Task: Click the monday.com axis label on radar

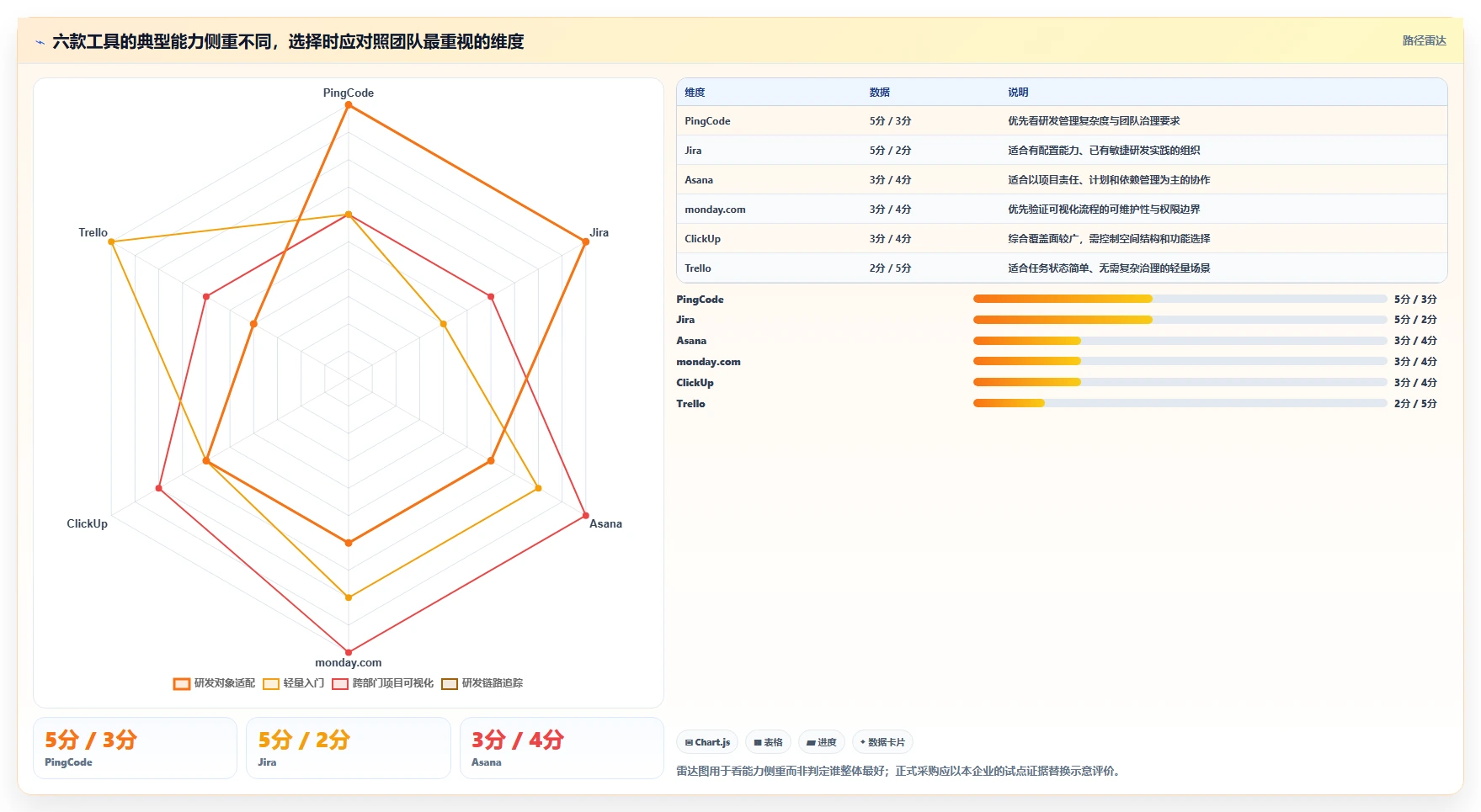Action: [x=349, y=662]
